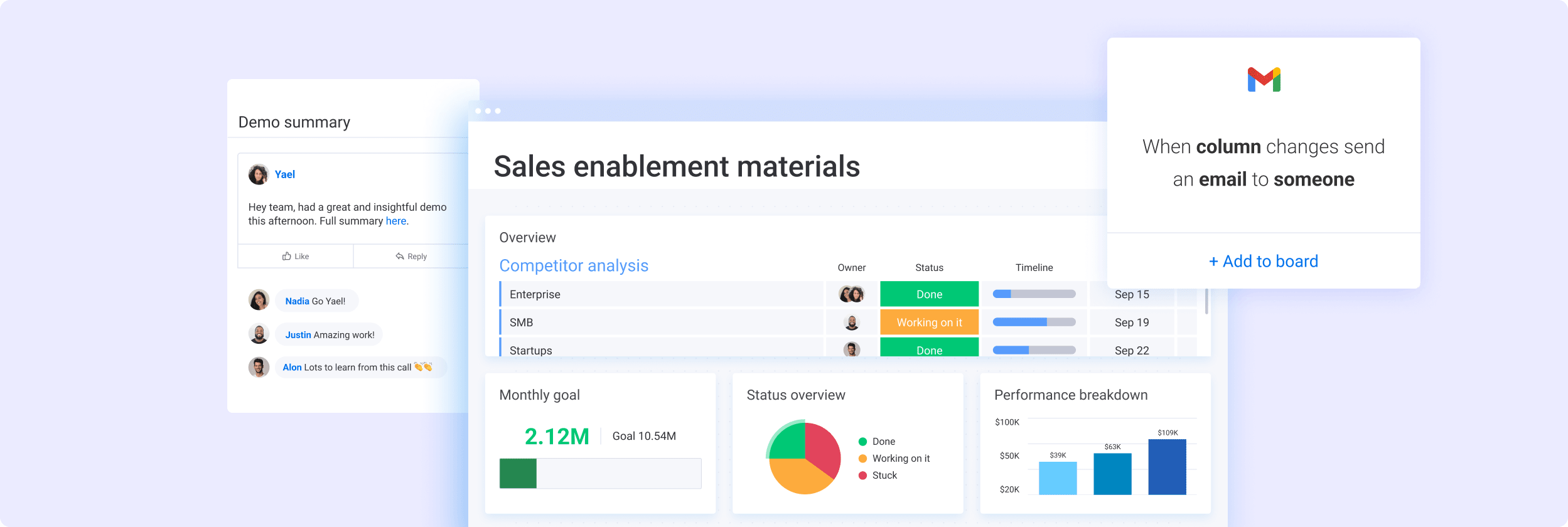Click the board's vertical scrollbar
This screenshot has width=1568, height=527.
coord(1206,301)
